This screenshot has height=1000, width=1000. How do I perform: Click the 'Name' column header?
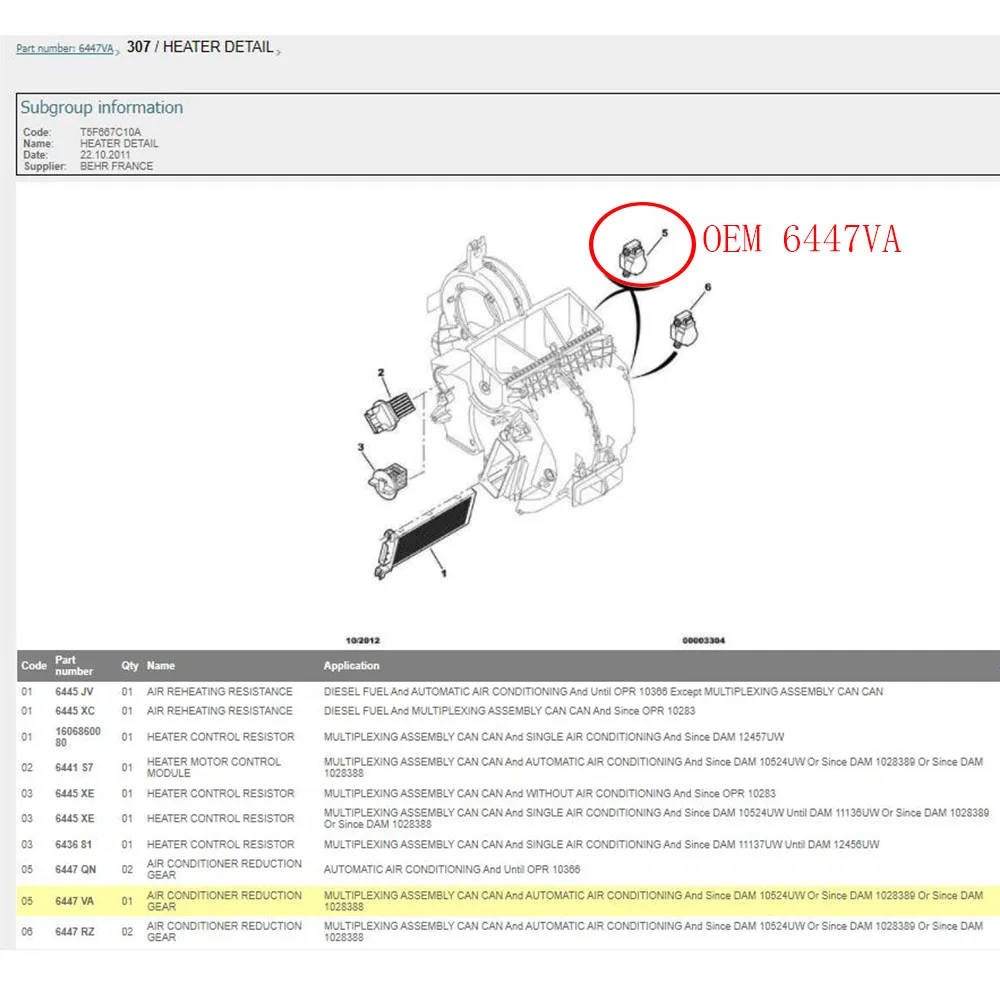coord(161,665)
